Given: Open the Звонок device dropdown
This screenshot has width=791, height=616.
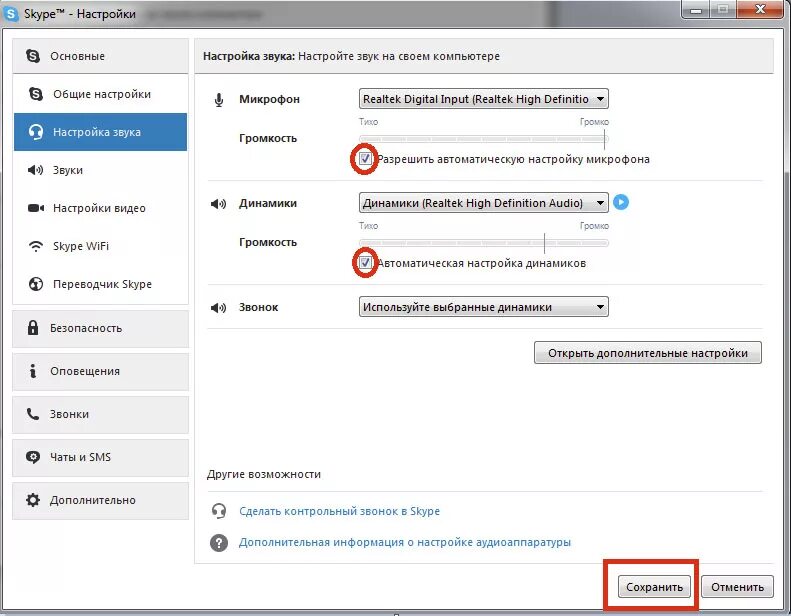Looking at the screenshot, I should click(x=484, y=307).
